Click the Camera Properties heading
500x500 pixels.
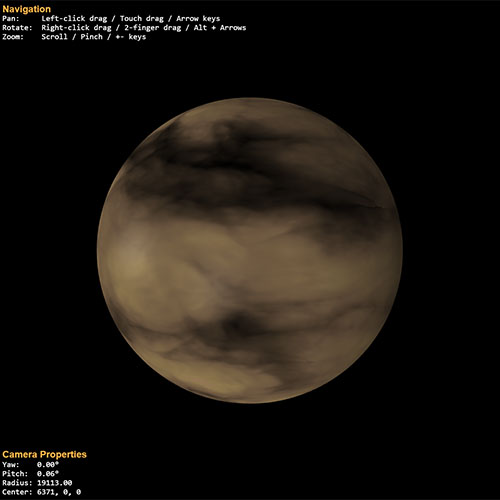point(44,454)
